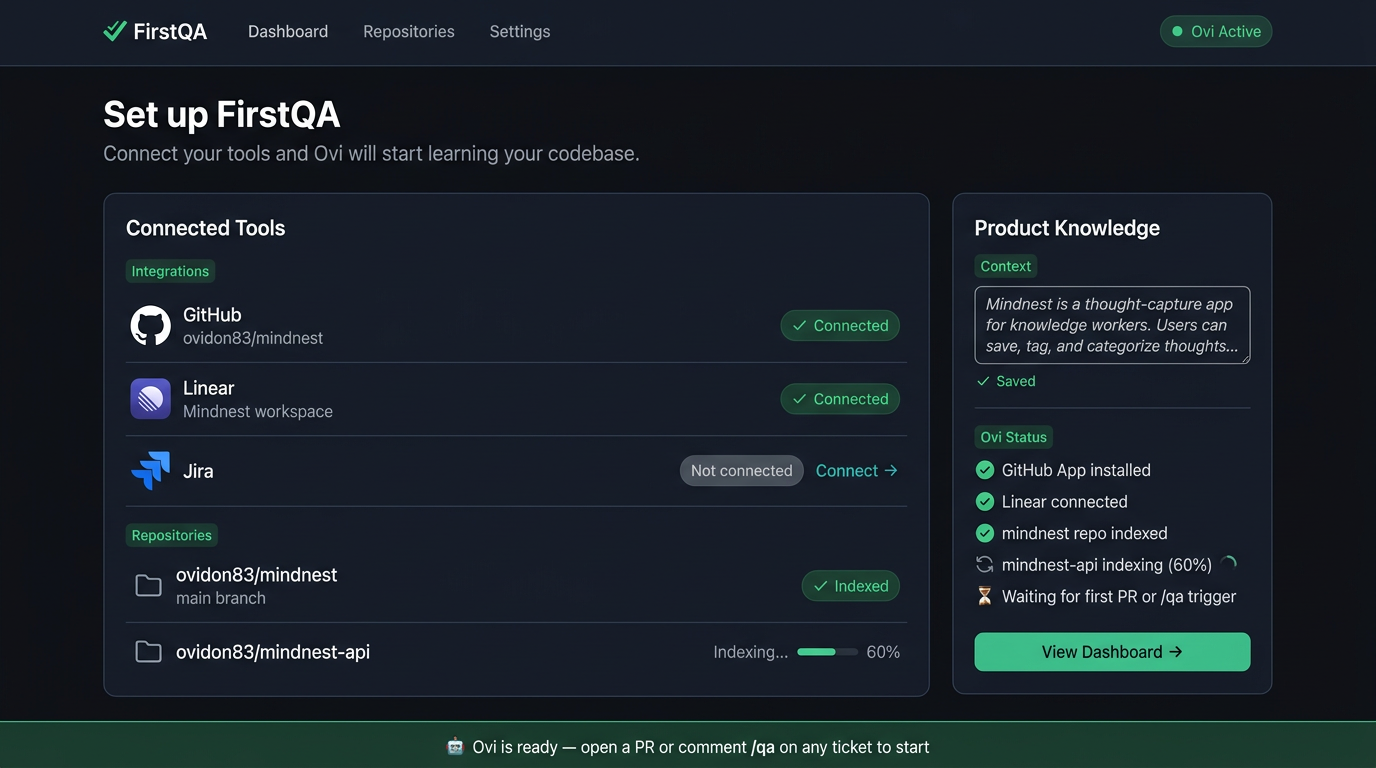Click the GitHub octocat icon

pos(150,326)
